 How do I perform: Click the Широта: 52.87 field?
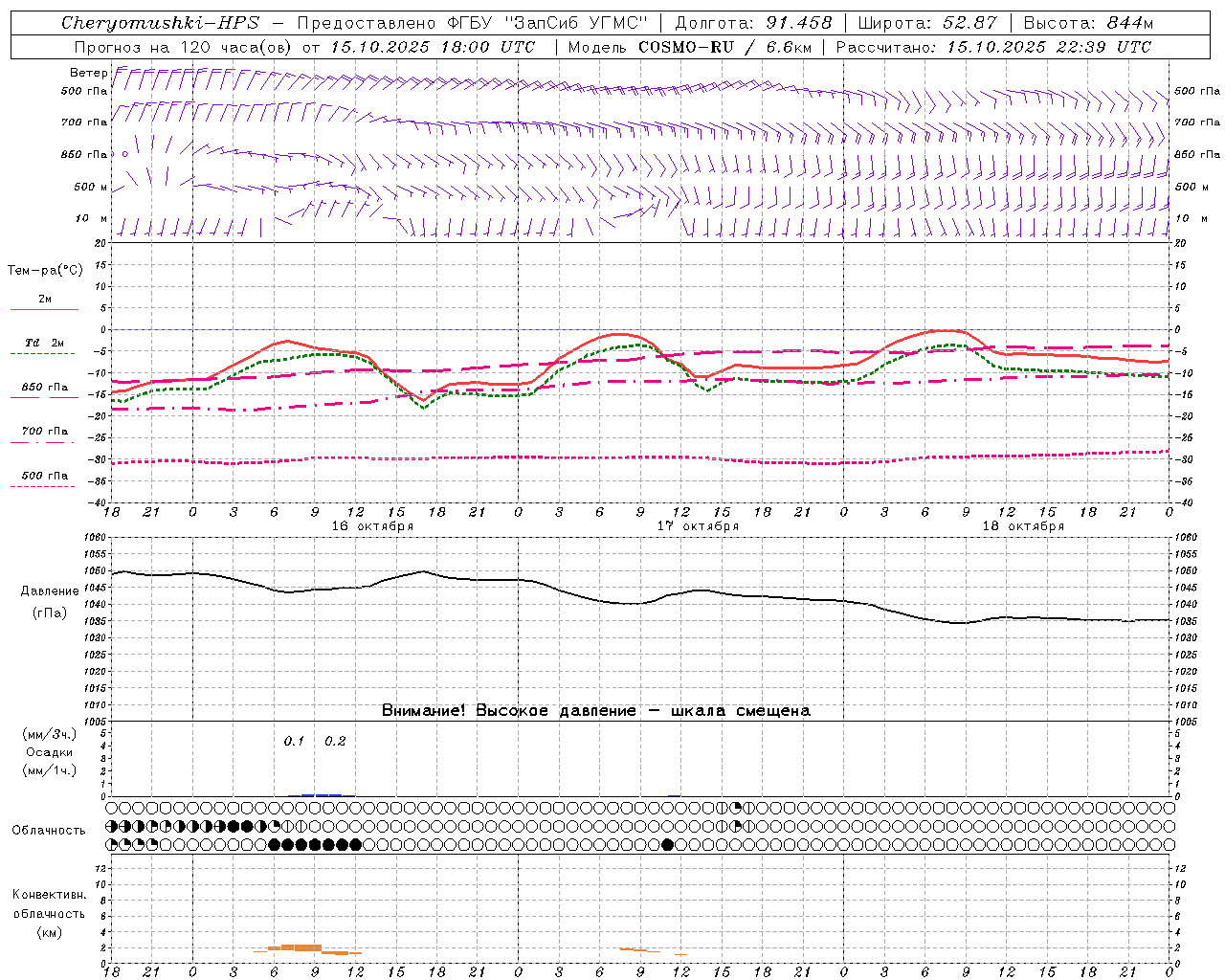(927, 23)
